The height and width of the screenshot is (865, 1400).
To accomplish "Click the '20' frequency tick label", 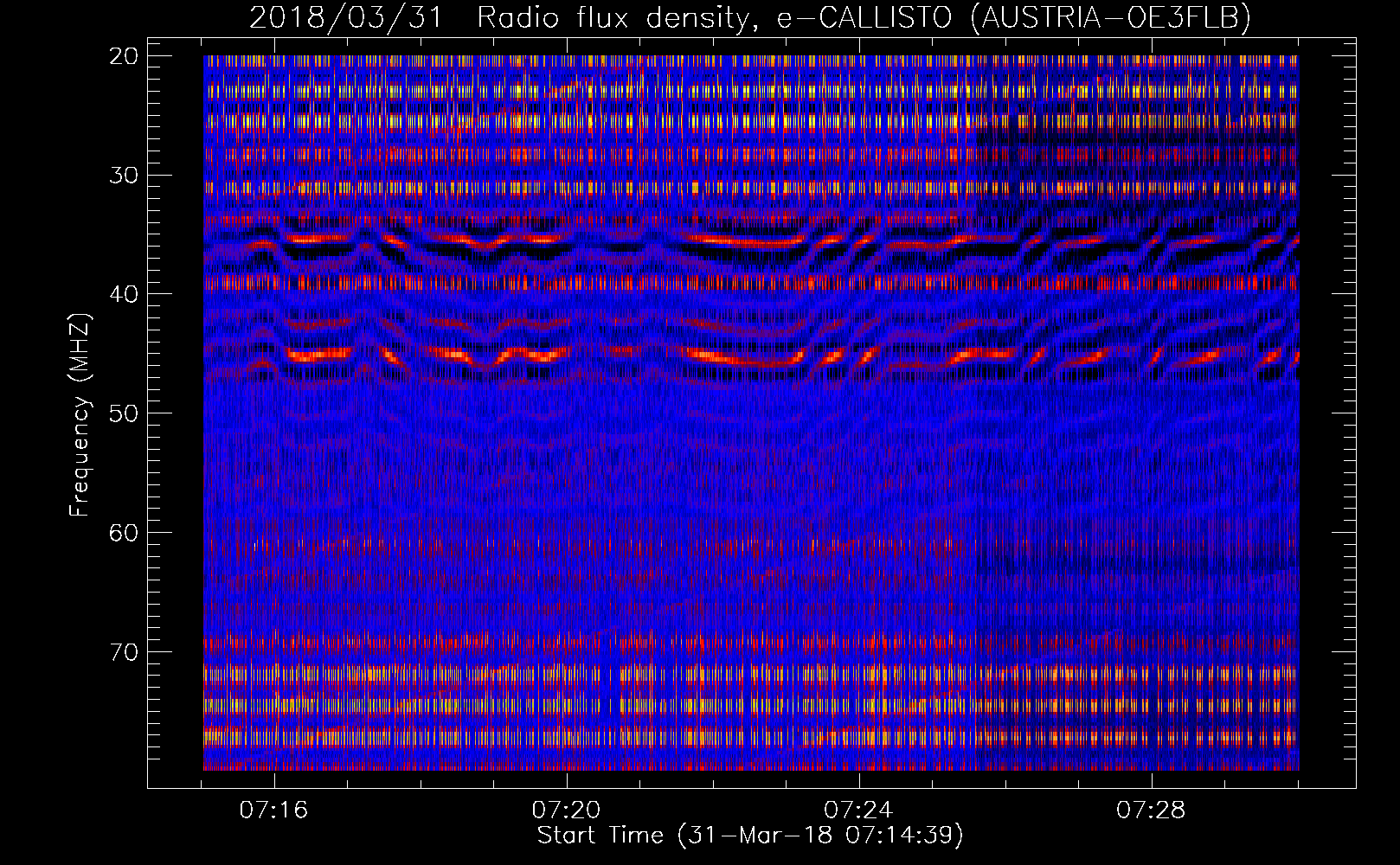I will [125, 56].
